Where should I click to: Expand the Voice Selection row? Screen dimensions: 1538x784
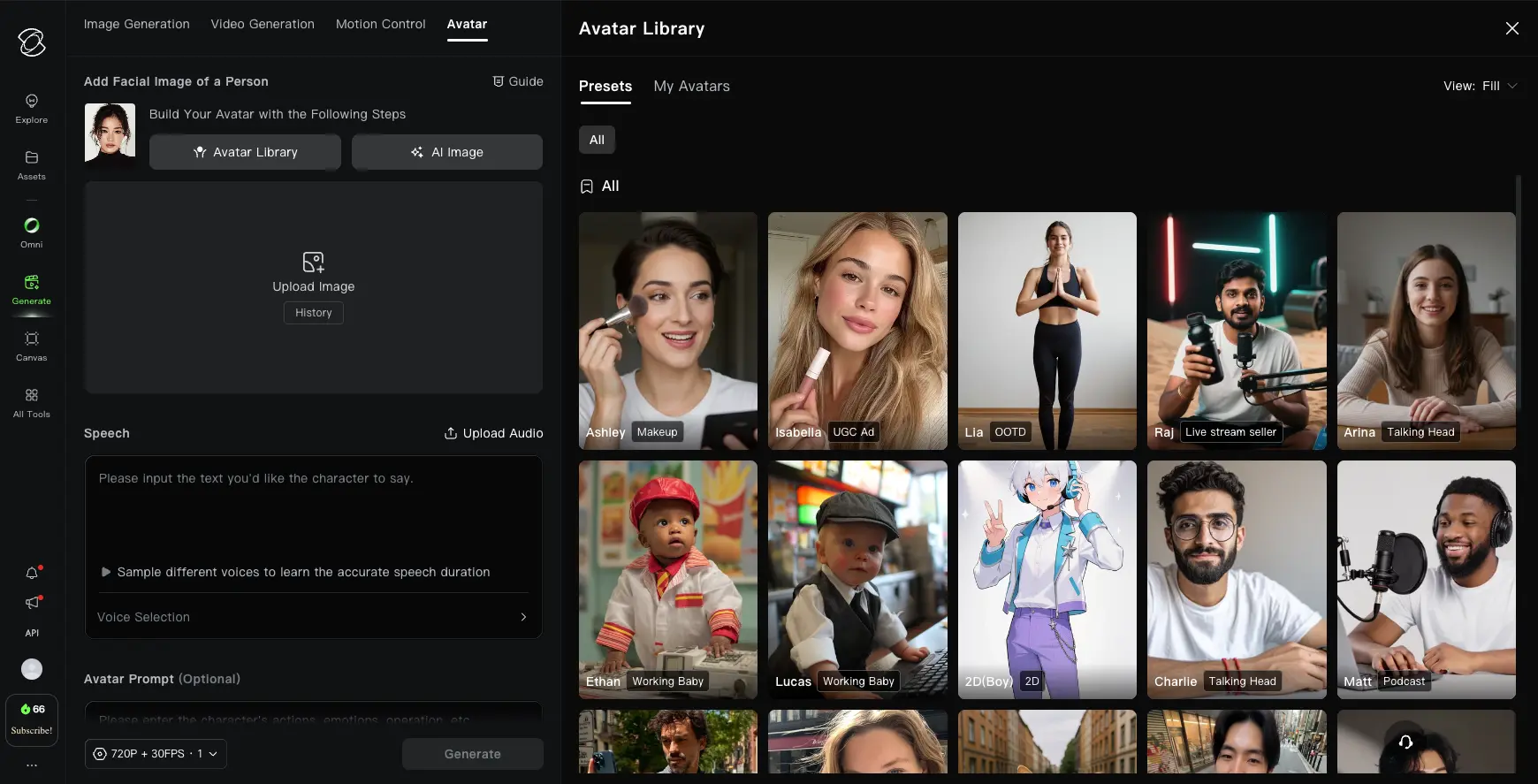pos(313,617)
